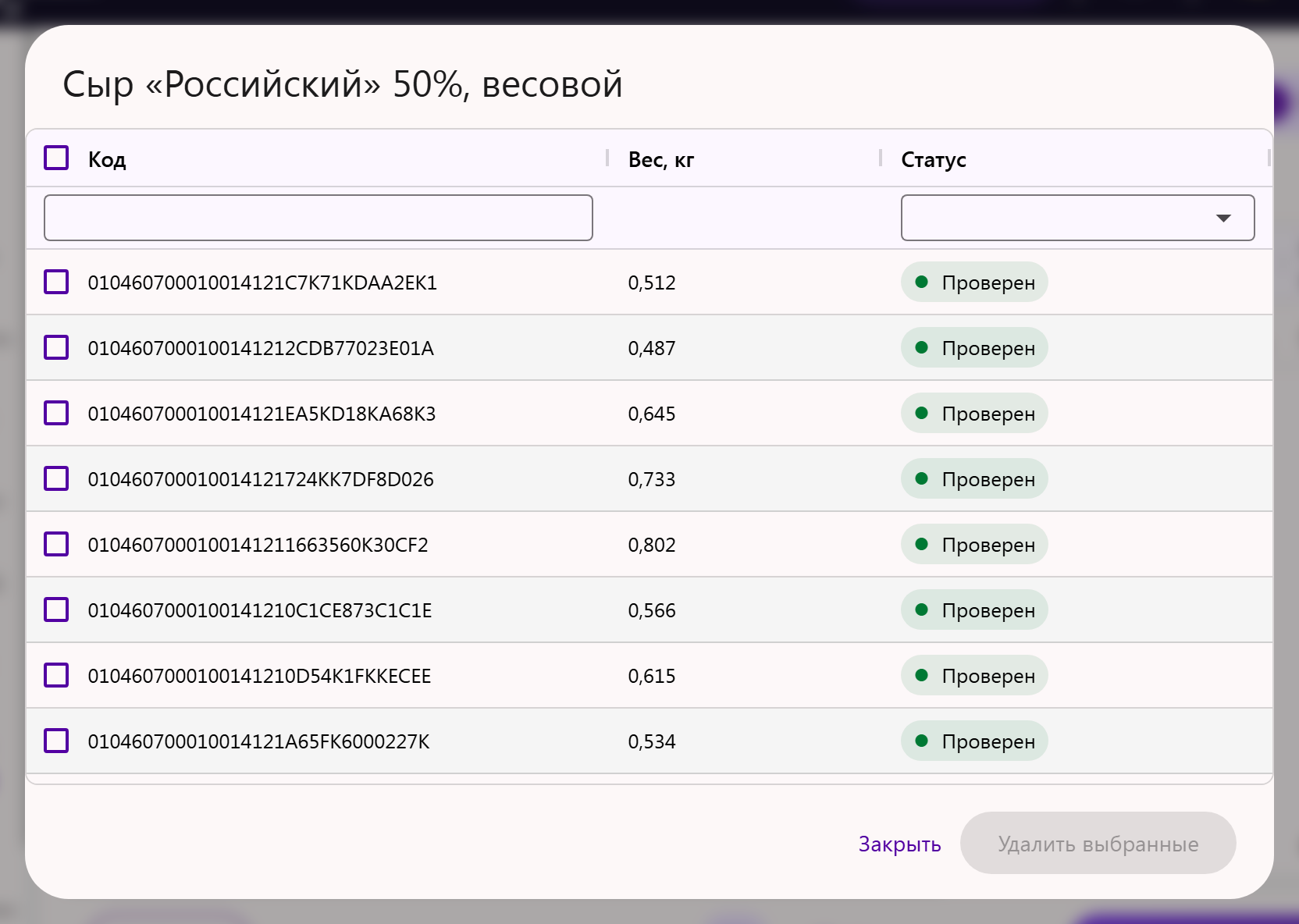The image size is (1299, 924).
Task: Click weight value 0,512
Action: pos(652,283)
